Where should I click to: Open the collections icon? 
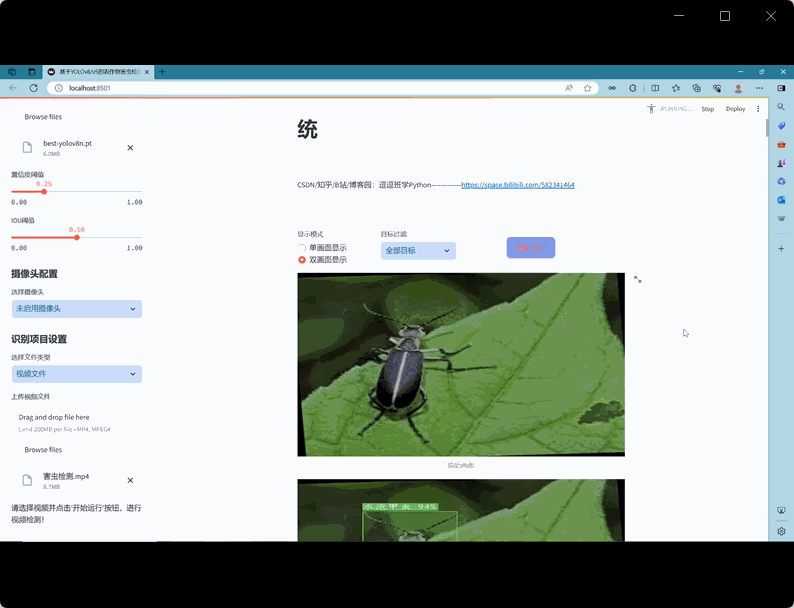[697, 88]
